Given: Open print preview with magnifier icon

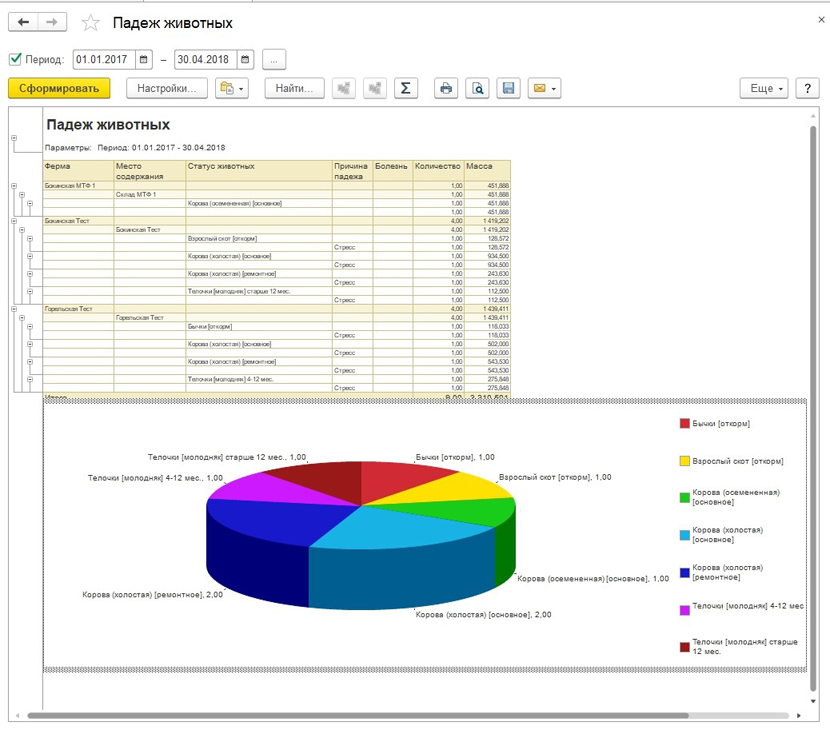Looking at the screenshot, I should (x=478, y=88).
